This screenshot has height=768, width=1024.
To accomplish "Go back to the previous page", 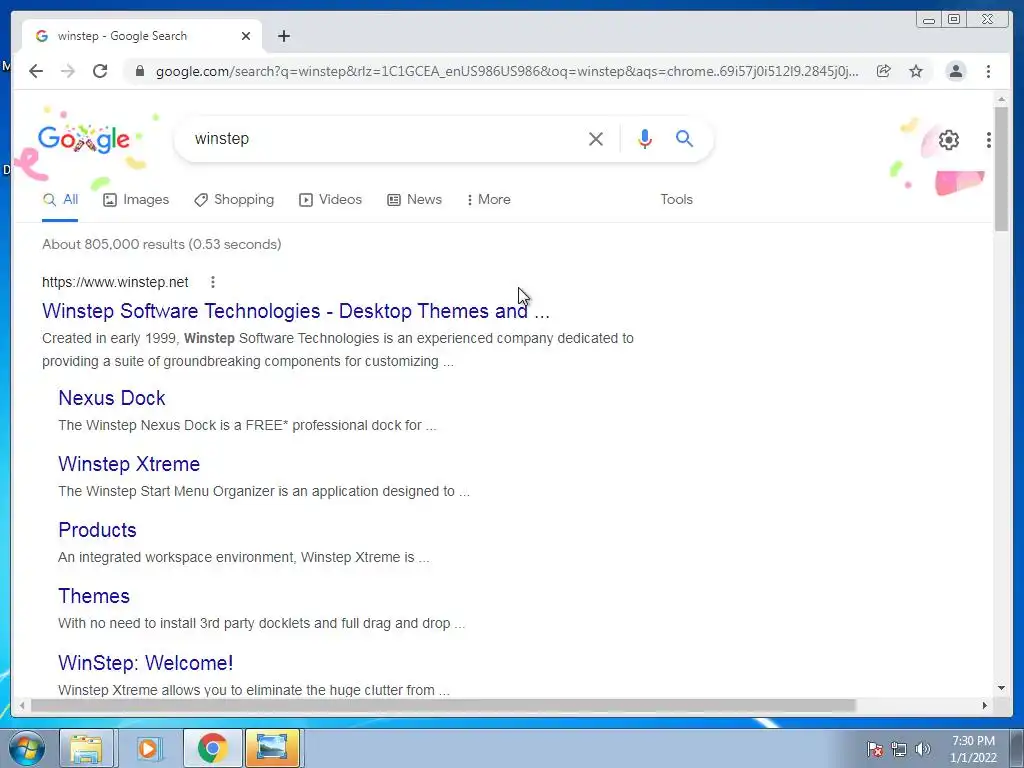I will point(36,71).
